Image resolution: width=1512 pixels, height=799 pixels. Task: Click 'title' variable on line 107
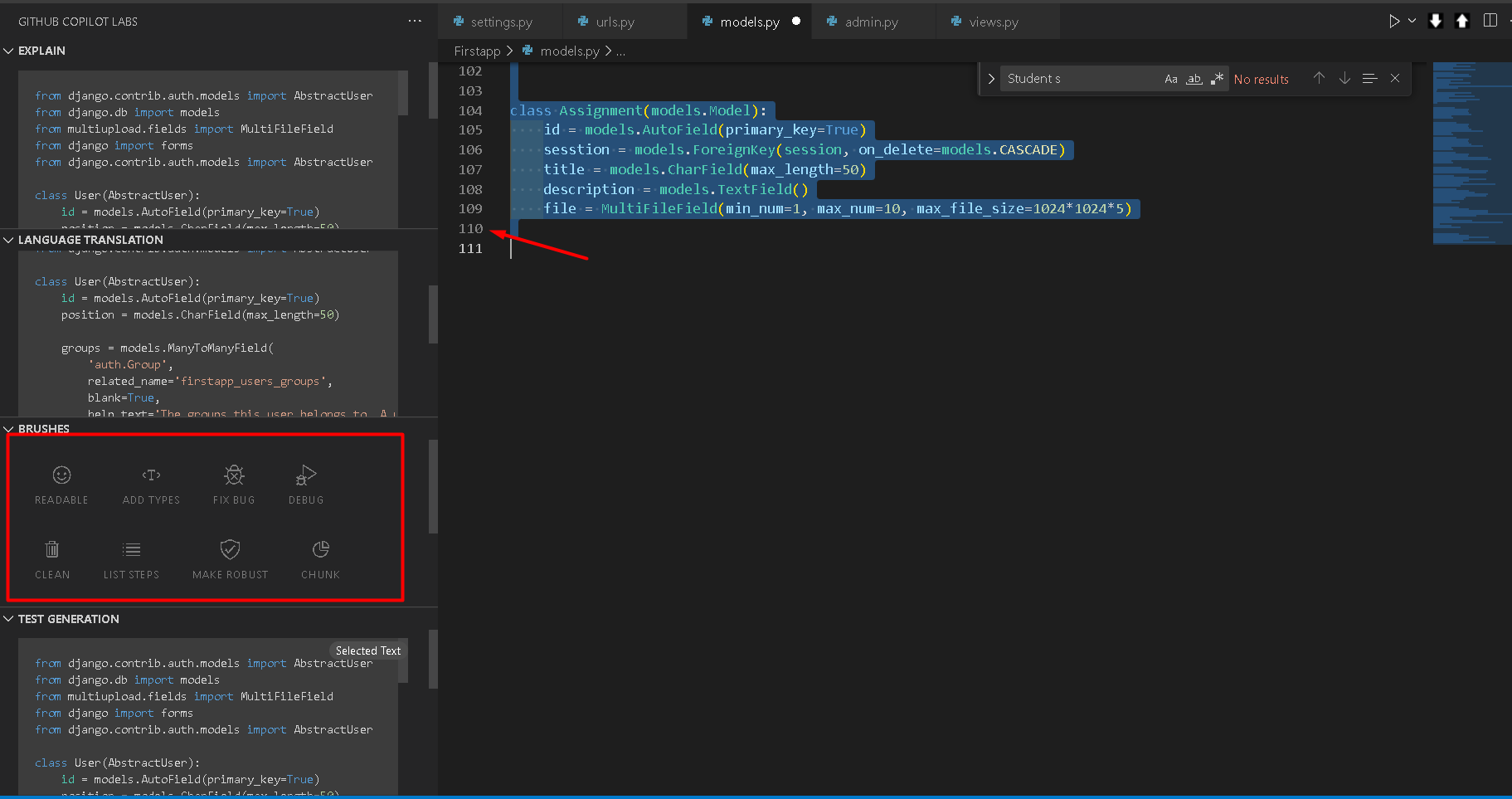click(564, 169)
